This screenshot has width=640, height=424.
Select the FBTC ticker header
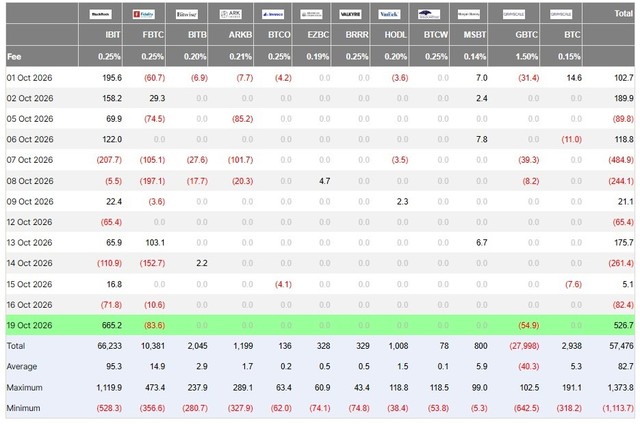tap(153, 35)
